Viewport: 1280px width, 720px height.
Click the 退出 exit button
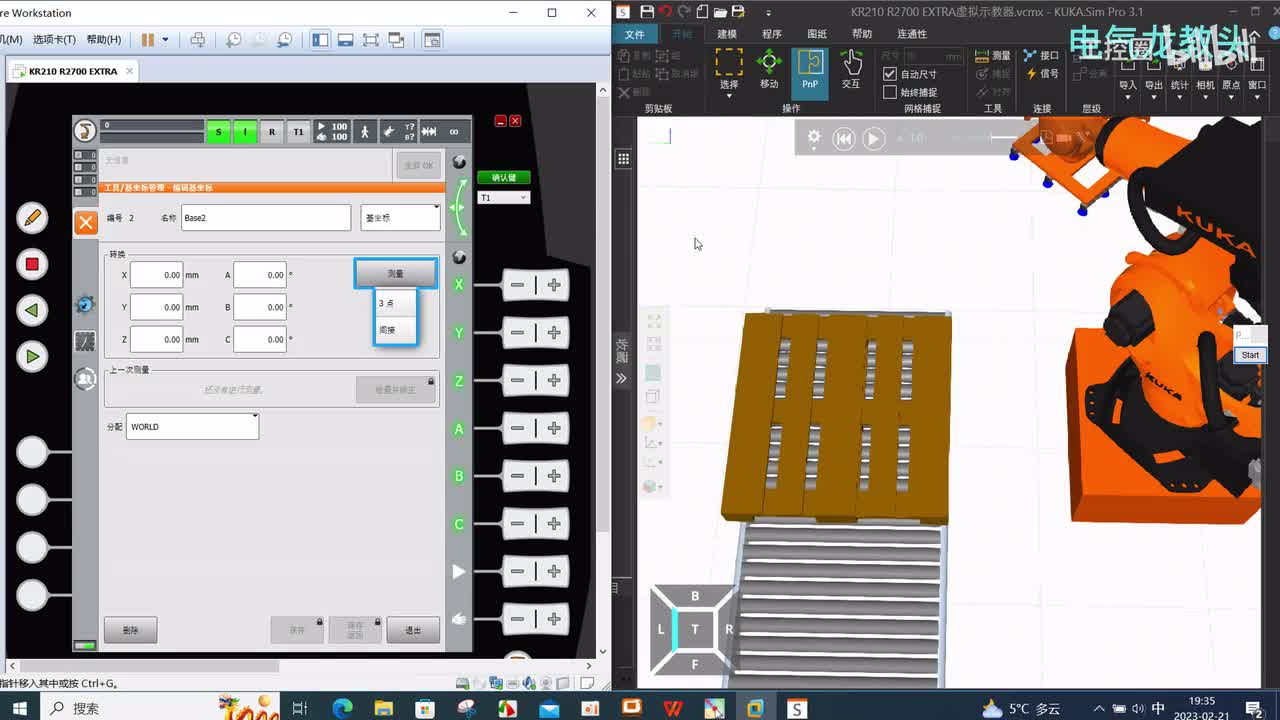[413, 630]
